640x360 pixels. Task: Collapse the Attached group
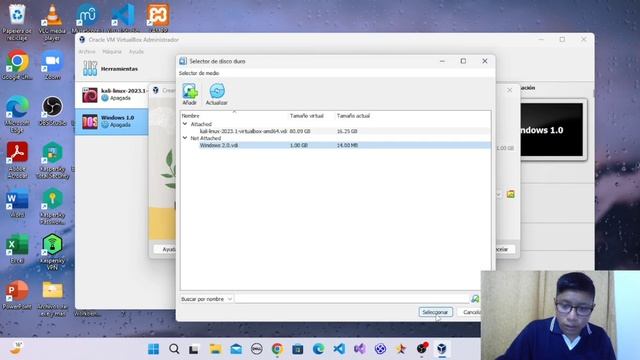[185, 124]
